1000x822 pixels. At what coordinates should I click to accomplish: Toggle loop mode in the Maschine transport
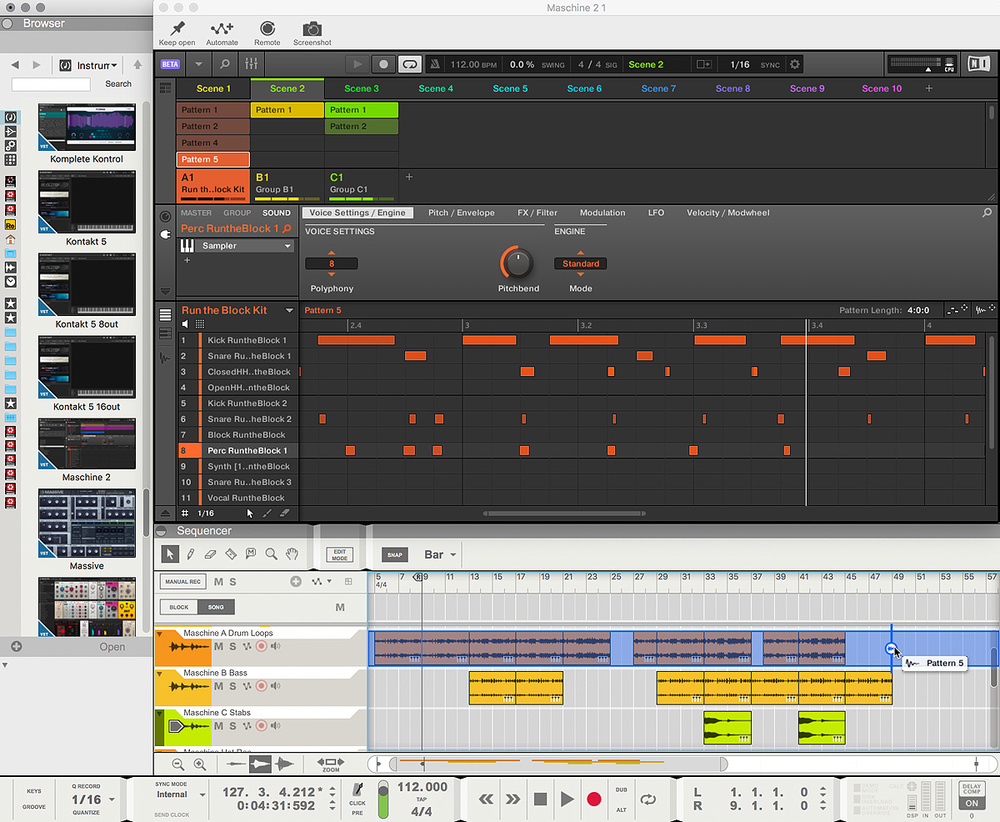(410, 64)
